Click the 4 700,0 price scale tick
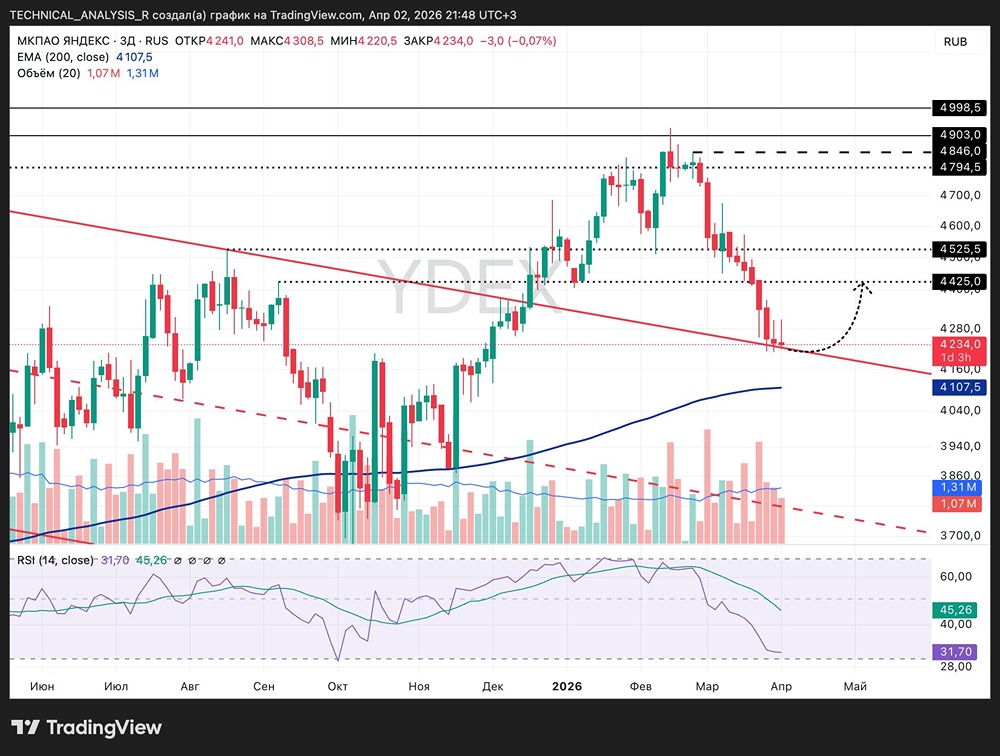1000x756 pixels. 960,195
